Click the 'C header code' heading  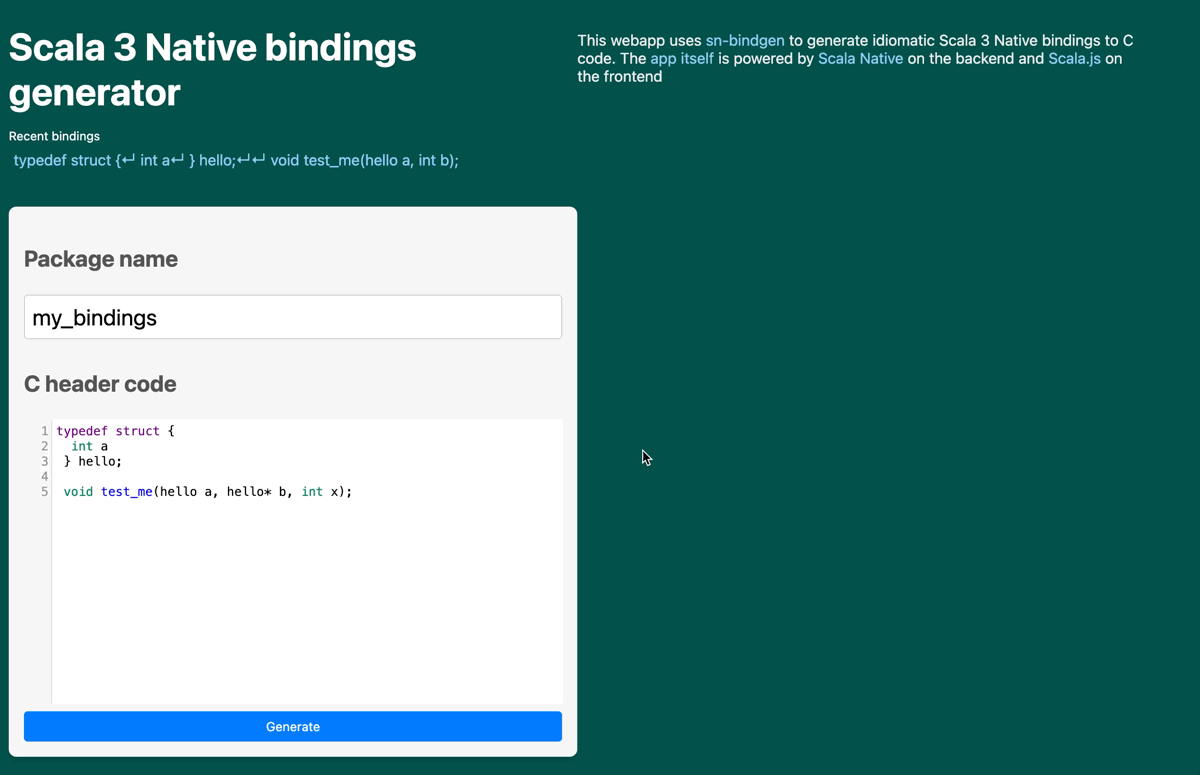click(x=100, y=384)
